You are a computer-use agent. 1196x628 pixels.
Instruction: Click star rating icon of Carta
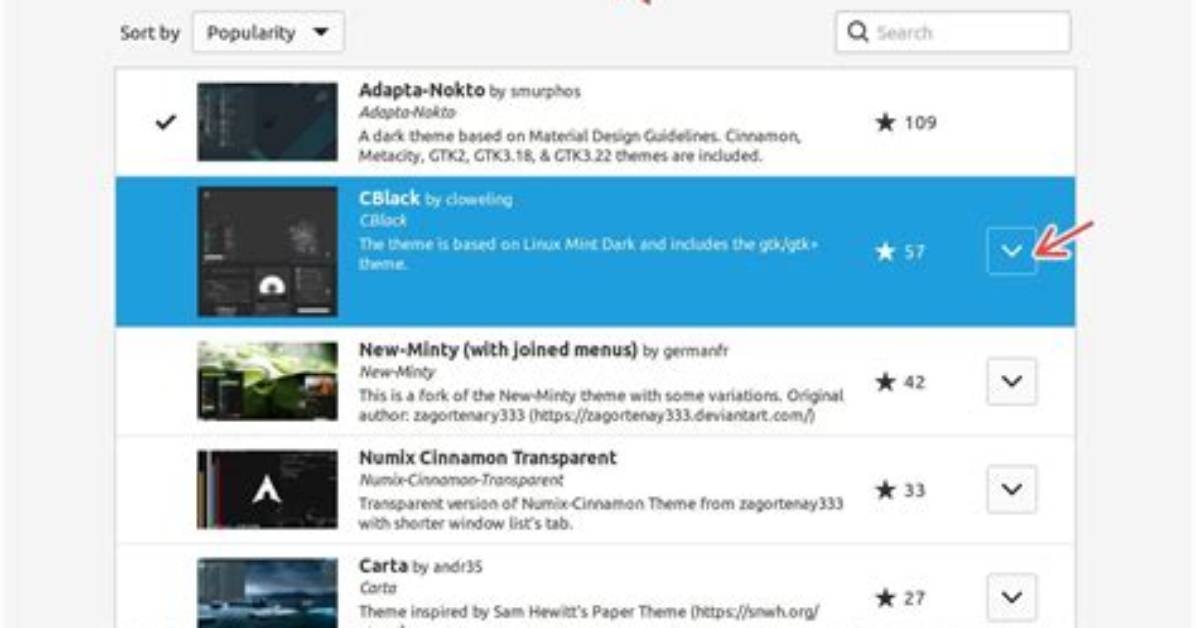[x=885, y=597]
